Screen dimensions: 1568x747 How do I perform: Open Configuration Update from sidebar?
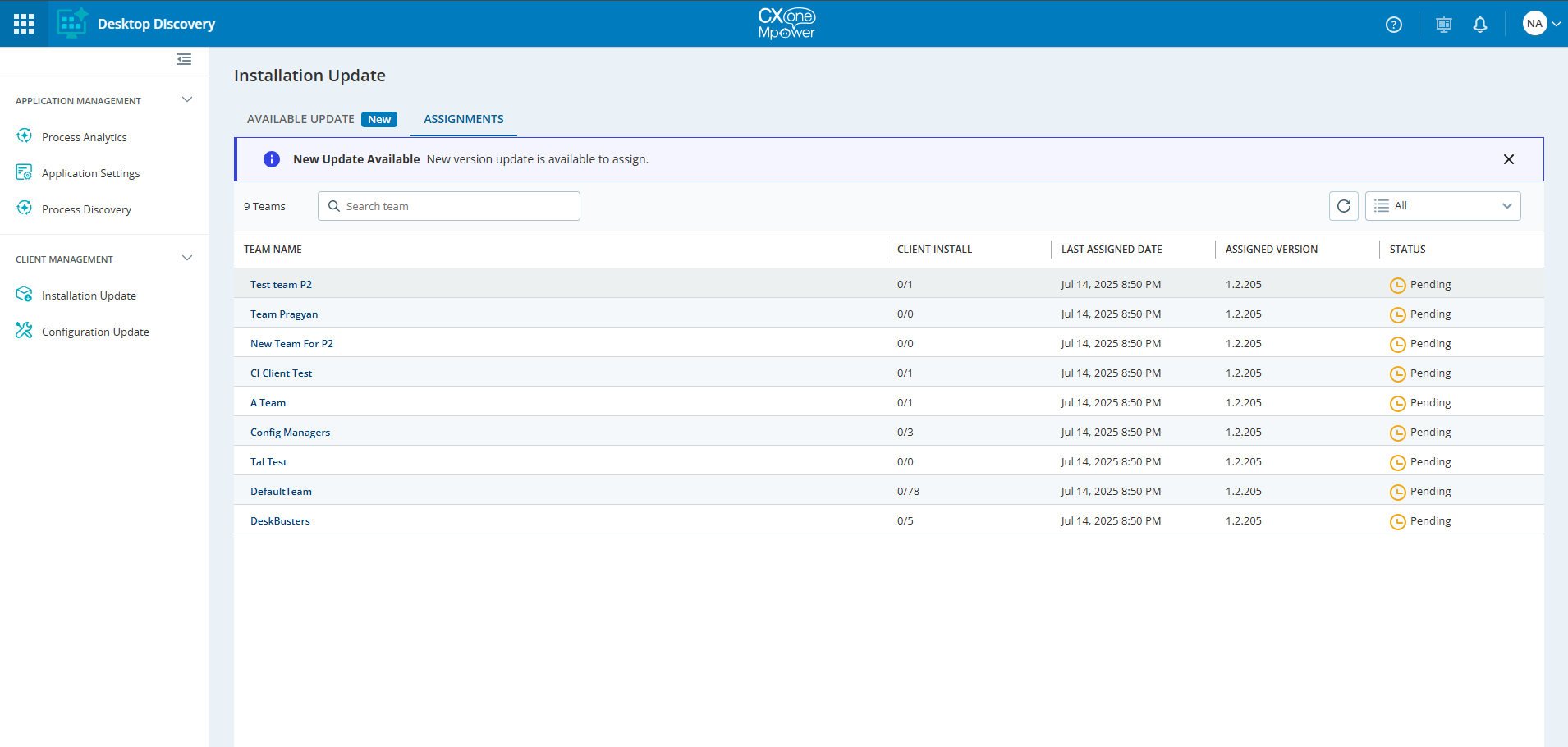[x=95, y=332]
